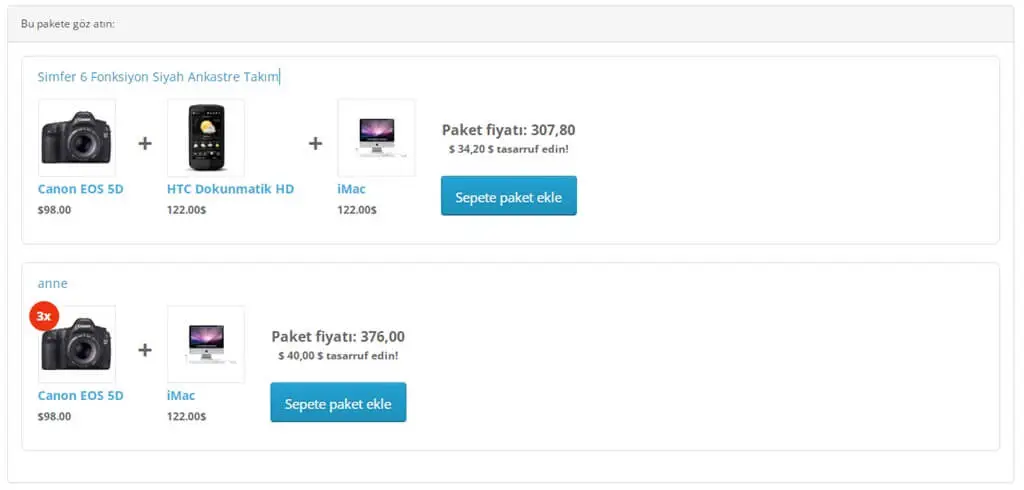Open HTC Dokunmatik HD product link

(x=231, y=189)
